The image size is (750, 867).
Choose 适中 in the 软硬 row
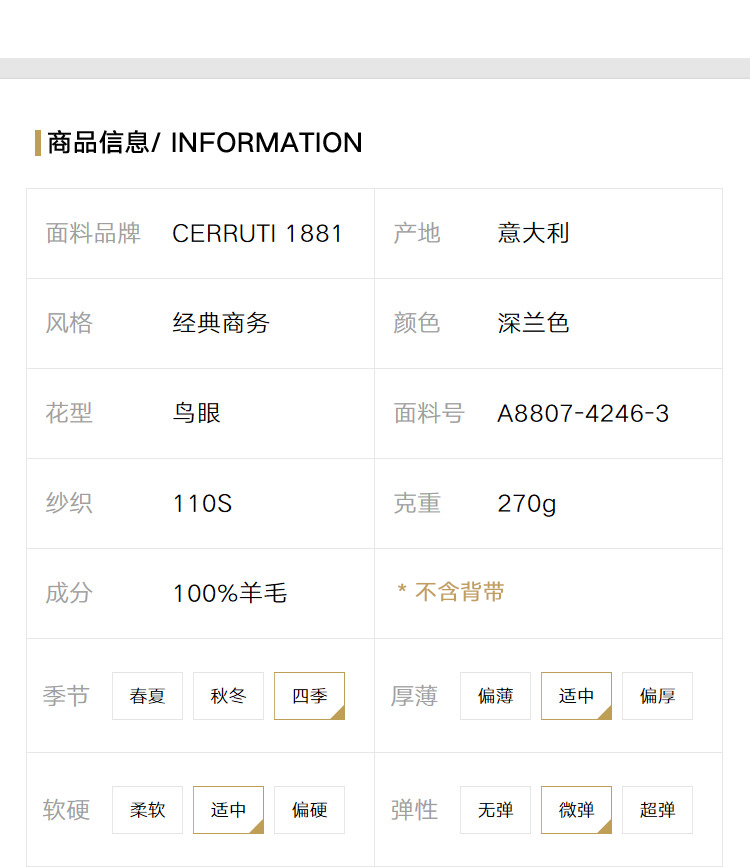click(228, 809)
